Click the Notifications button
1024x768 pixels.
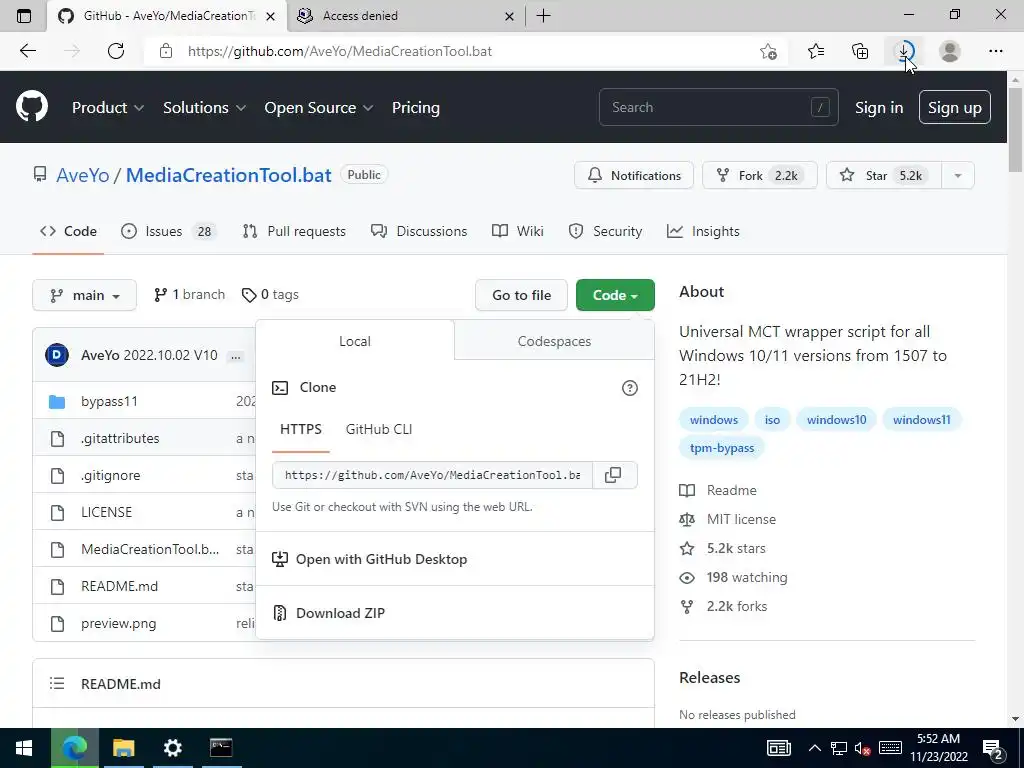click(x=634, y=176)
